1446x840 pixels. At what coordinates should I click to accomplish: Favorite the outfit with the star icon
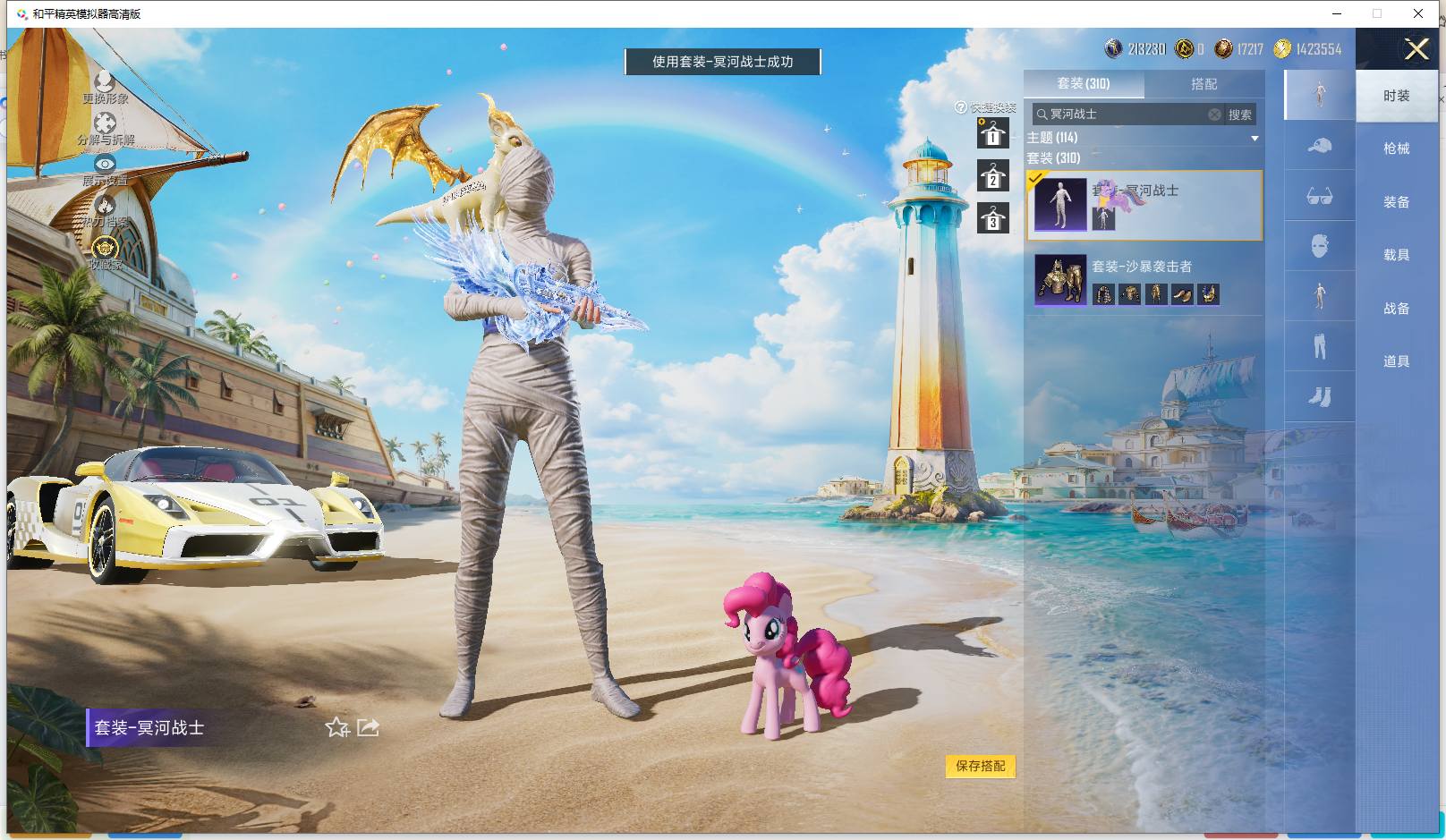pyautogui.click(x=336, y=727)
